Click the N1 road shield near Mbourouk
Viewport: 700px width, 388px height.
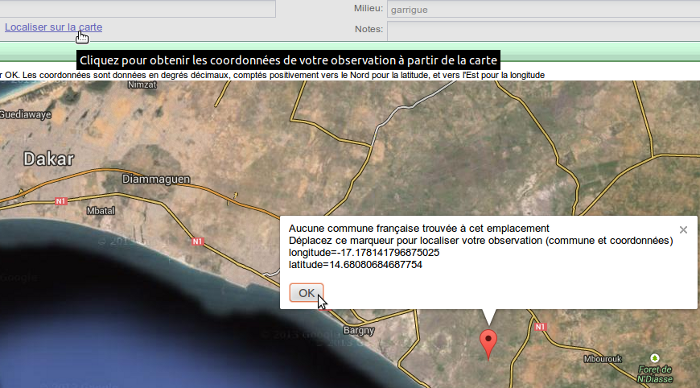[x=540, y=327]
